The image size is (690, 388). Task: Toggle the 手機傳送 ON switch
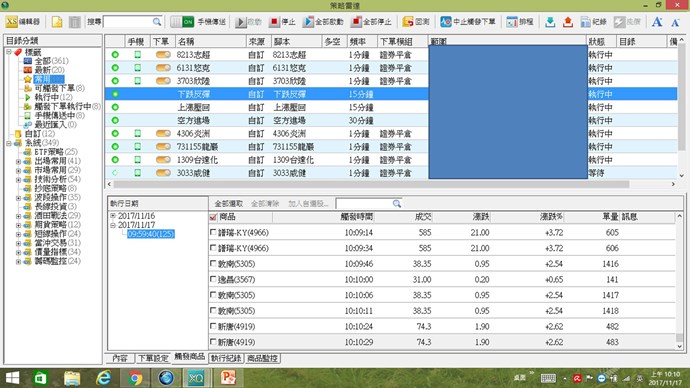click(182, 22)
